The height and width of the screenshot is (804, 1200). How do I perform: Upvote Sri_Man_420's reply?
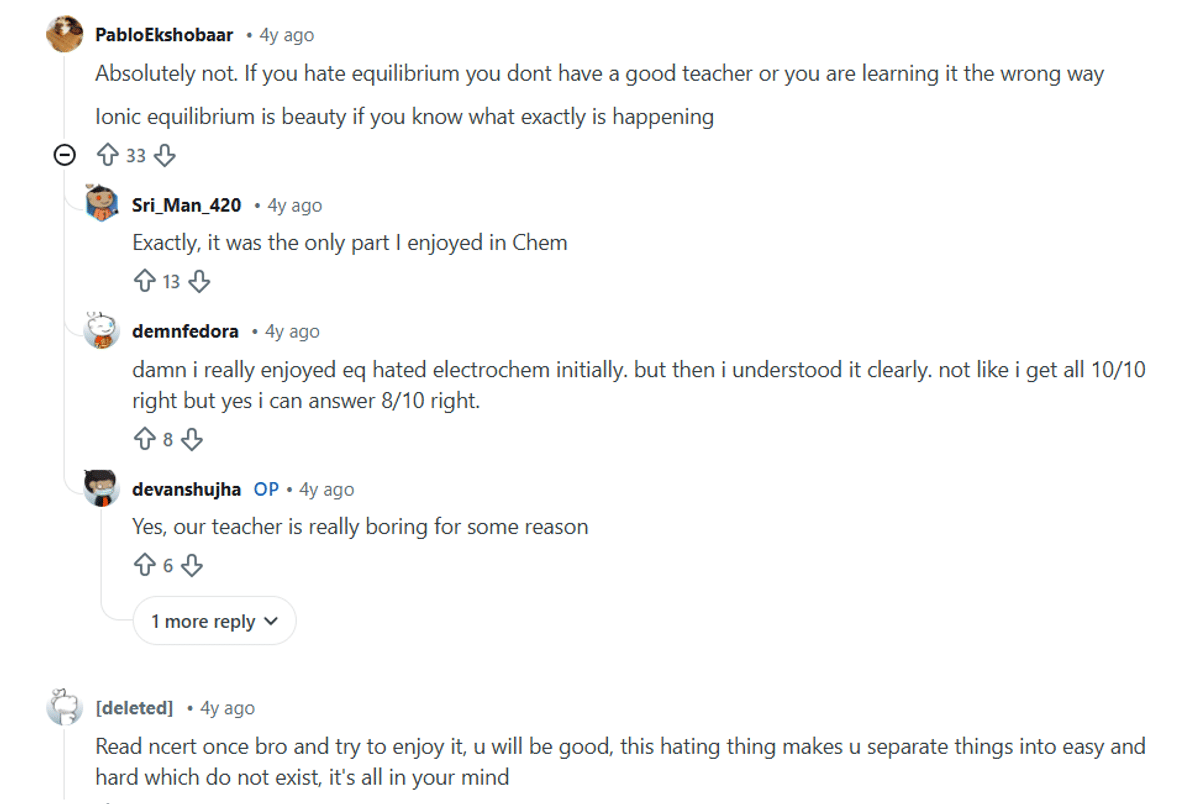click(x=144, y=281)
